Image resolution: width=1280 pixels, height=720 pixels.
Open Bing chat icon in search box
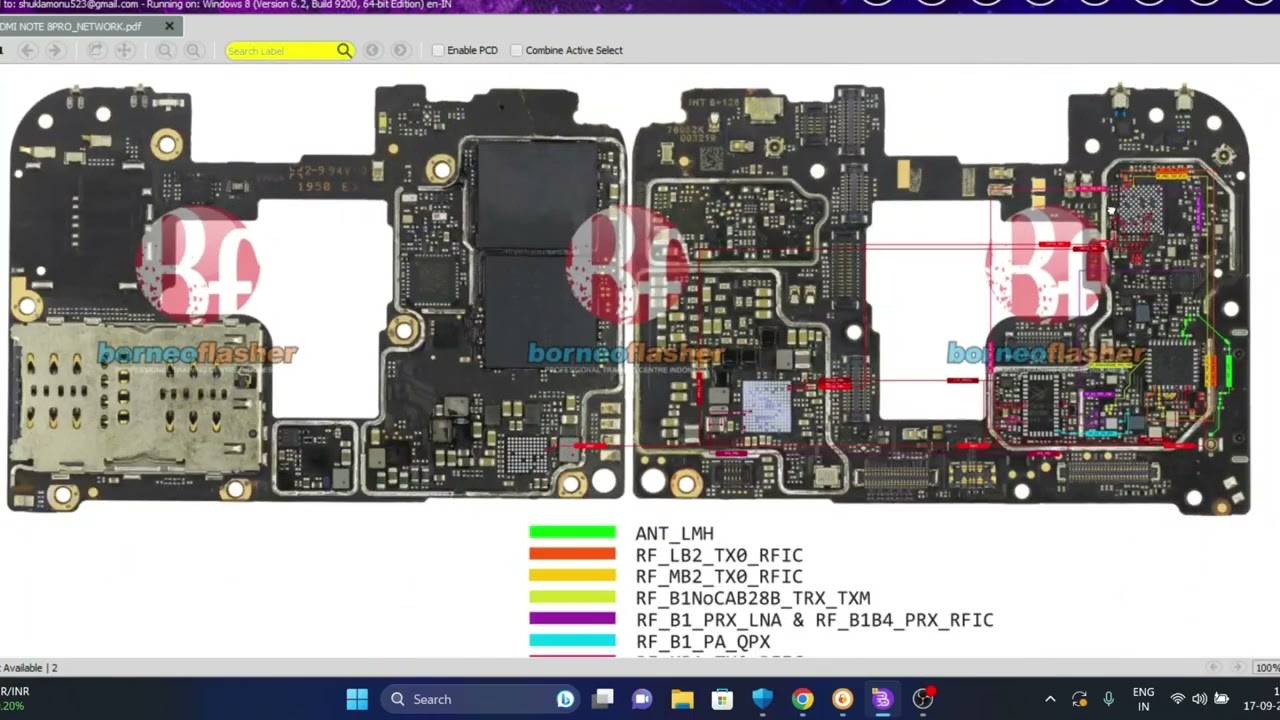coord(565,699)
